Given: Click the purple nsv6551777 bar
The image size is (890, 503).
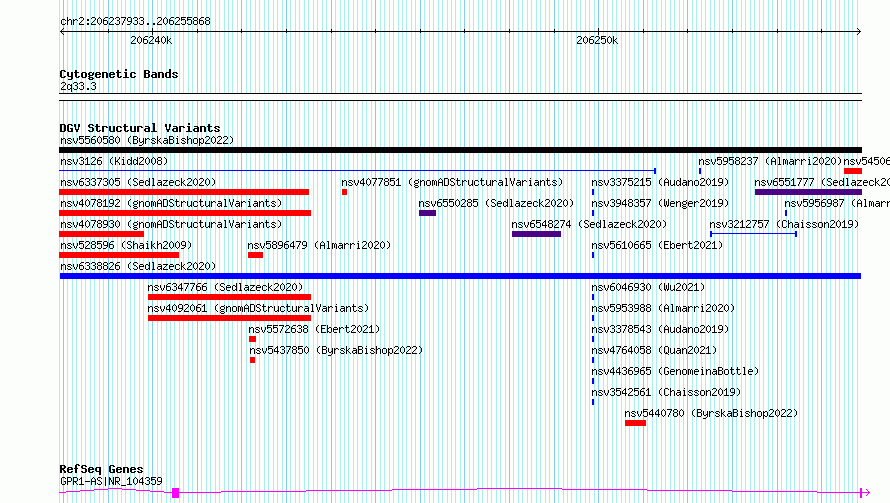Looking at the screenshot, I should [808, 192].
